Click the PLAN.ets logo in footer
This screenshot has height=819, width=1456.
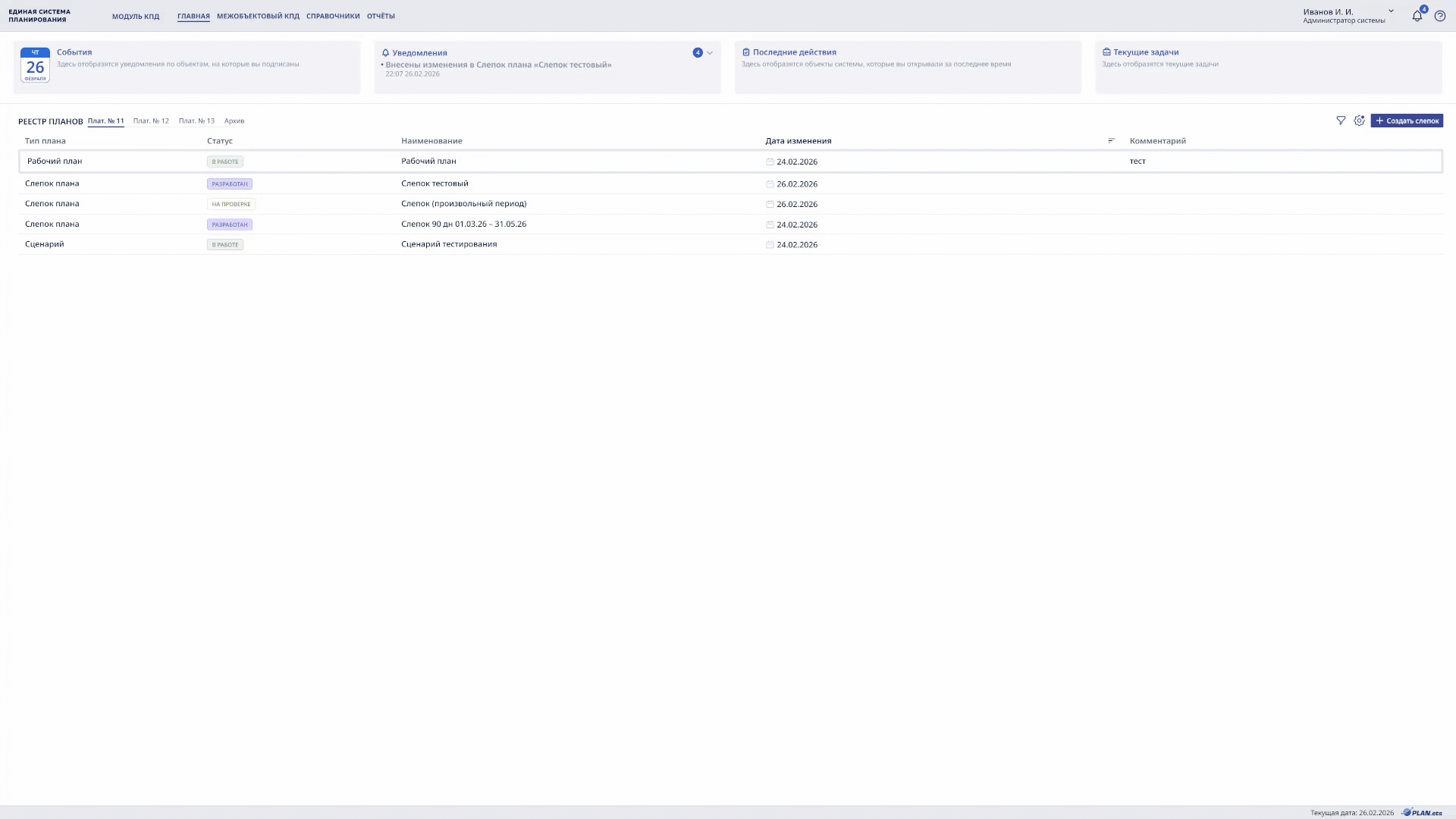[x=1422, y=812]
